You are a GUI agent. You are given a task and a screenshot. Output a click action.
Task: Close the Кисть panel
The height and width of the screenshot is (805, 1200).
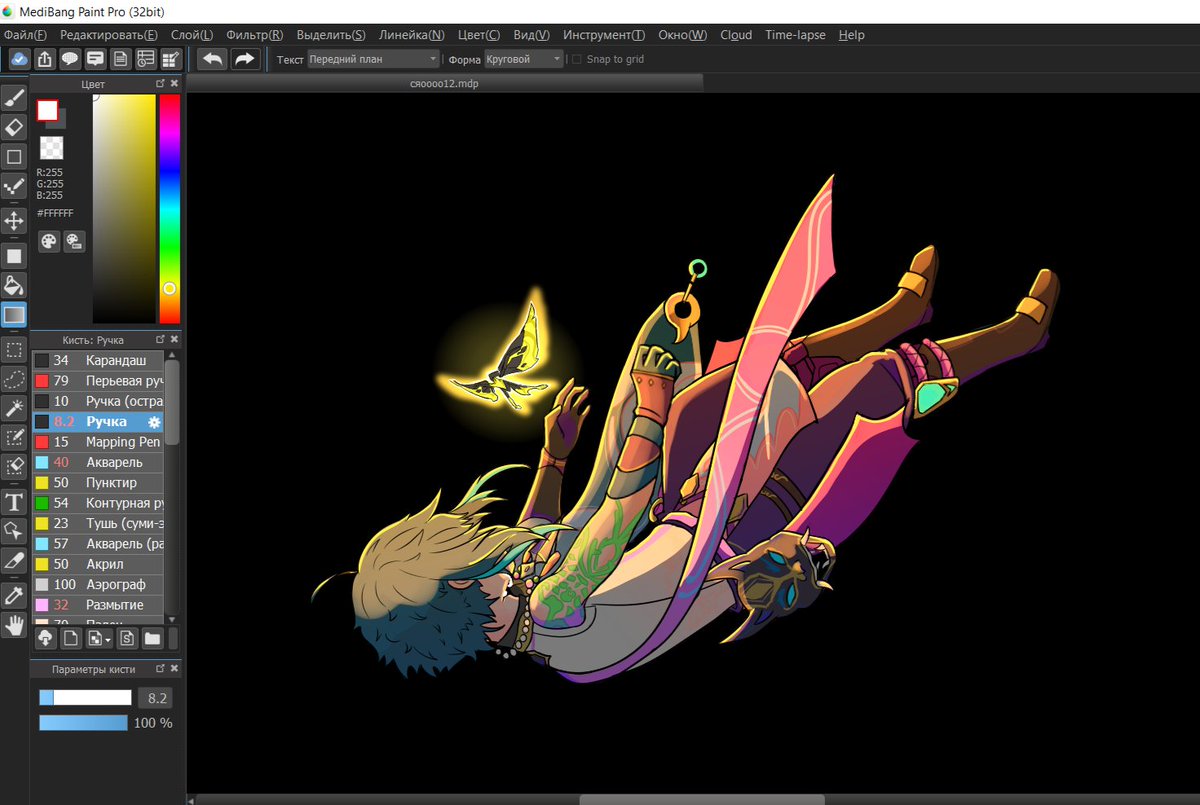(x=174, y=339)
